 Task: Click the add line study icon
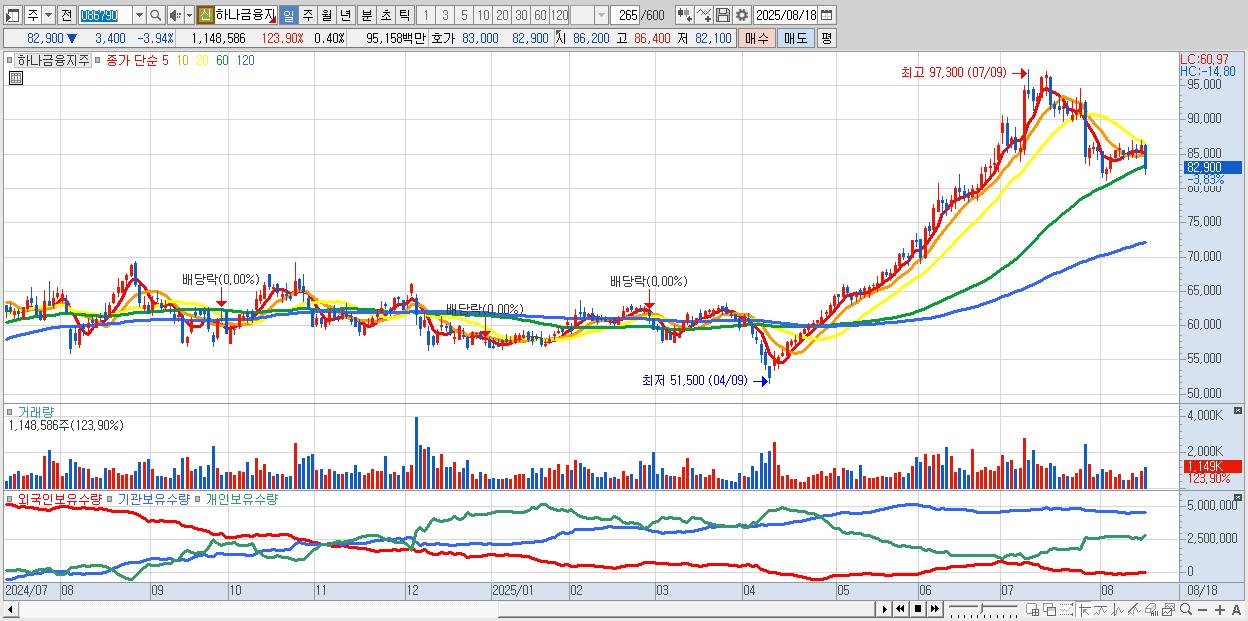pyautogui.click(x=704, y=15)
